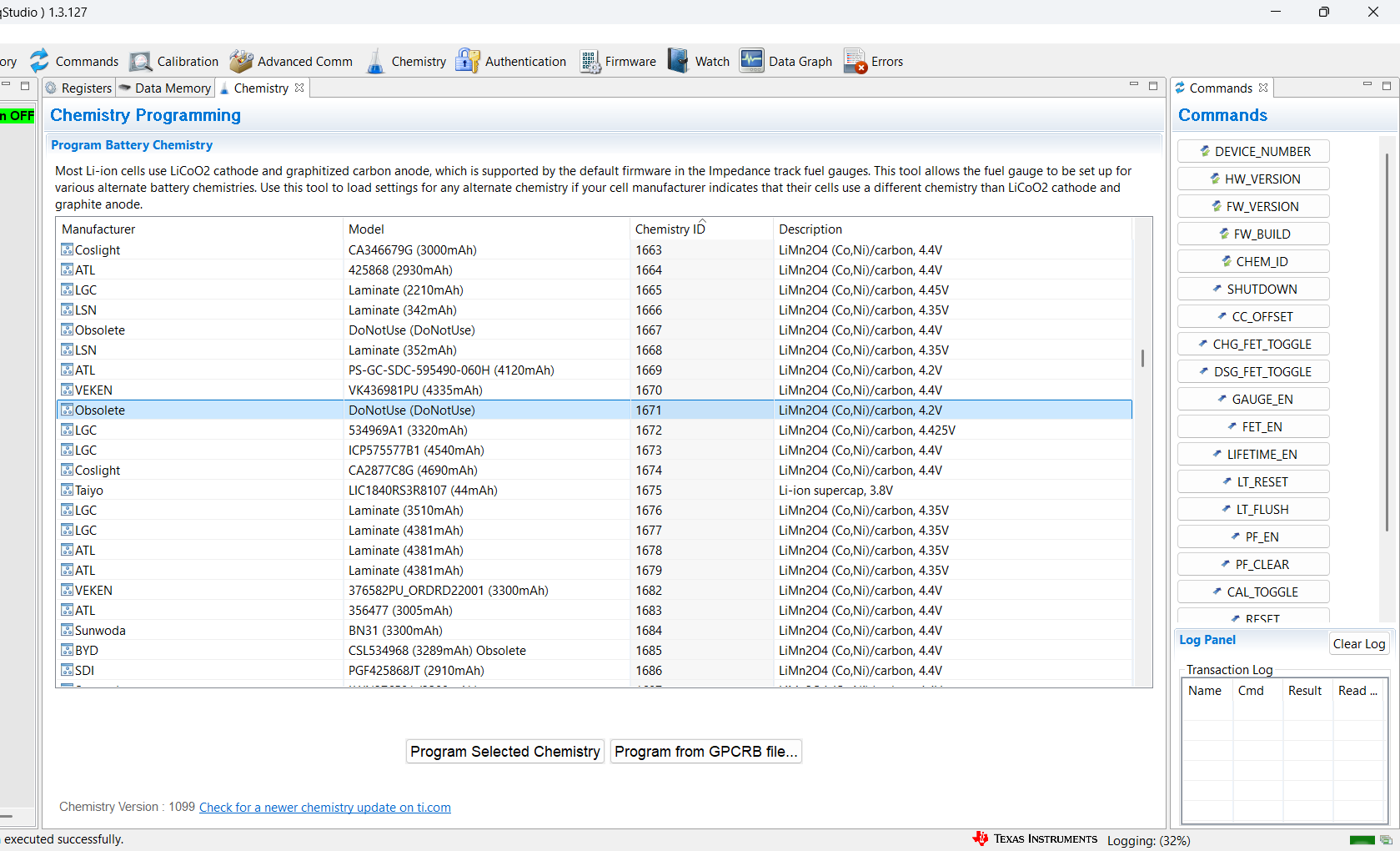Close the Commands panel tab

tap(1263, 88)
